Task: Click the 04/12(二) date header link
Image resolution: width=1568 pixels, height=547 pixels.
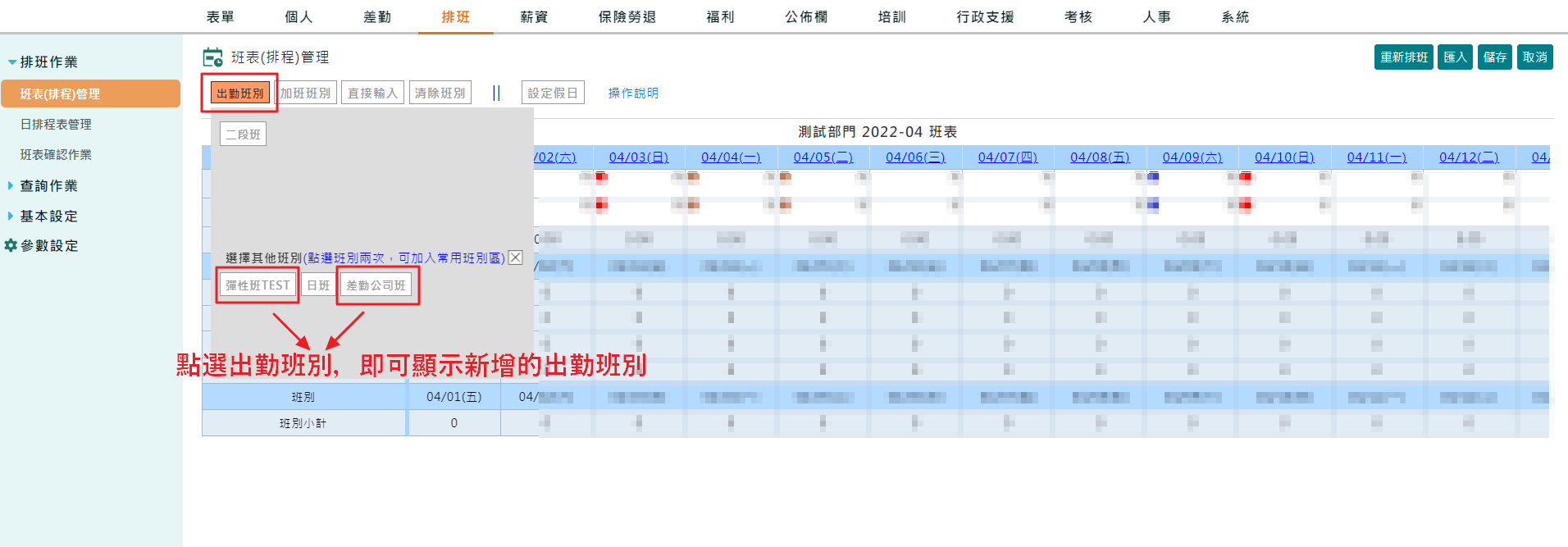Action: pyautogui.click(x=1469, y=157)
